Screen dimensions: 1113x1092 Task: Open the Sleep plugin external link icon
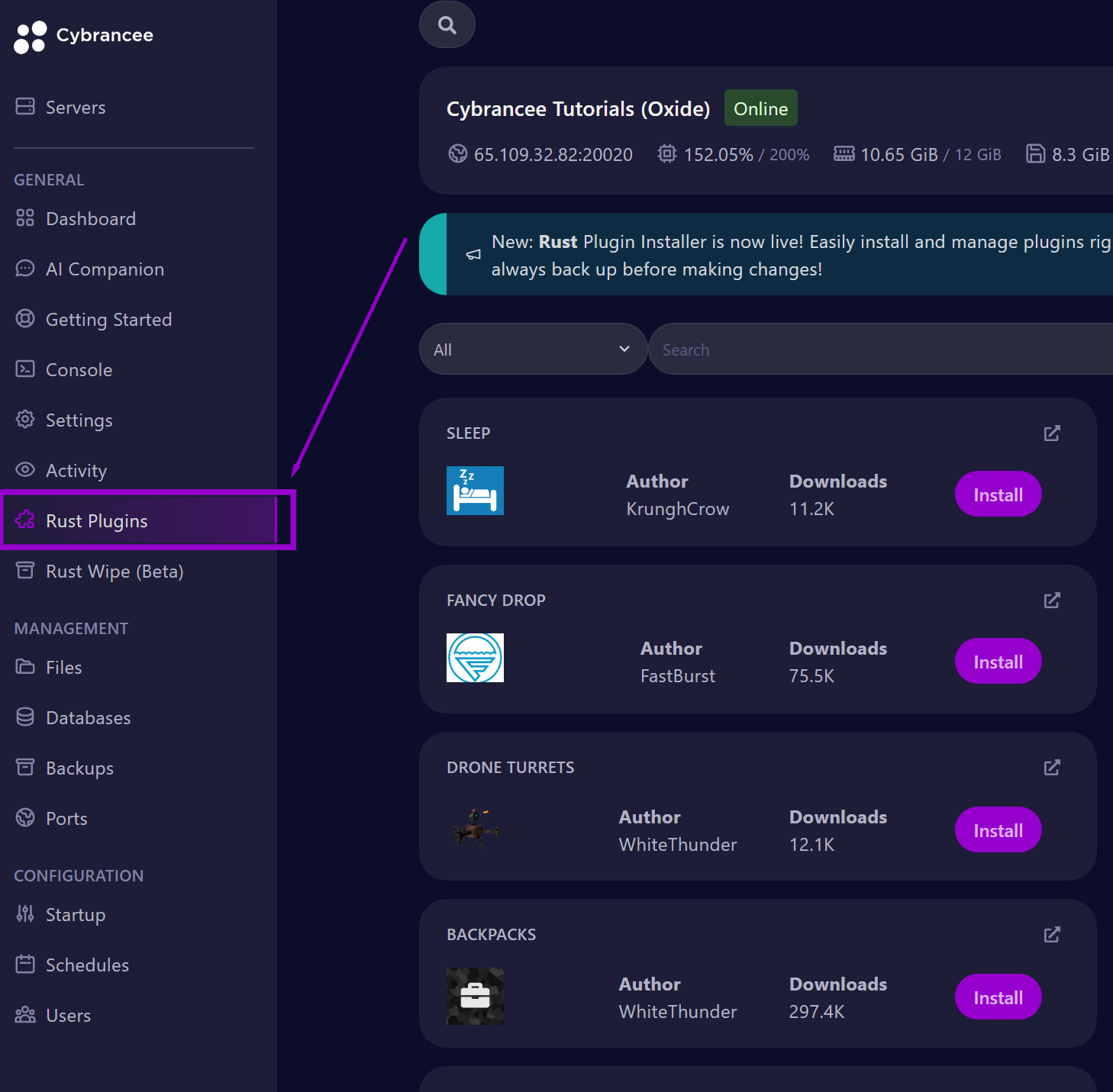tap(1052, 433)
